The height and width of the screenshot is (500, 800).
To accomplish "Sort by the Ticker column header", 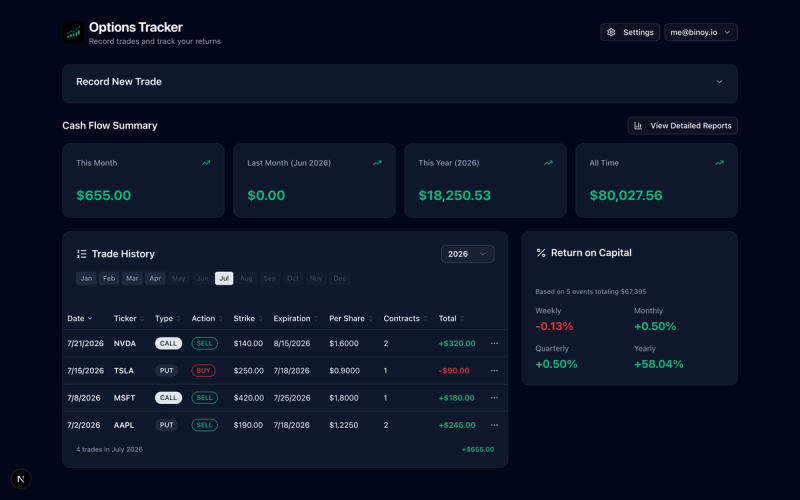I will coord(129,318).
